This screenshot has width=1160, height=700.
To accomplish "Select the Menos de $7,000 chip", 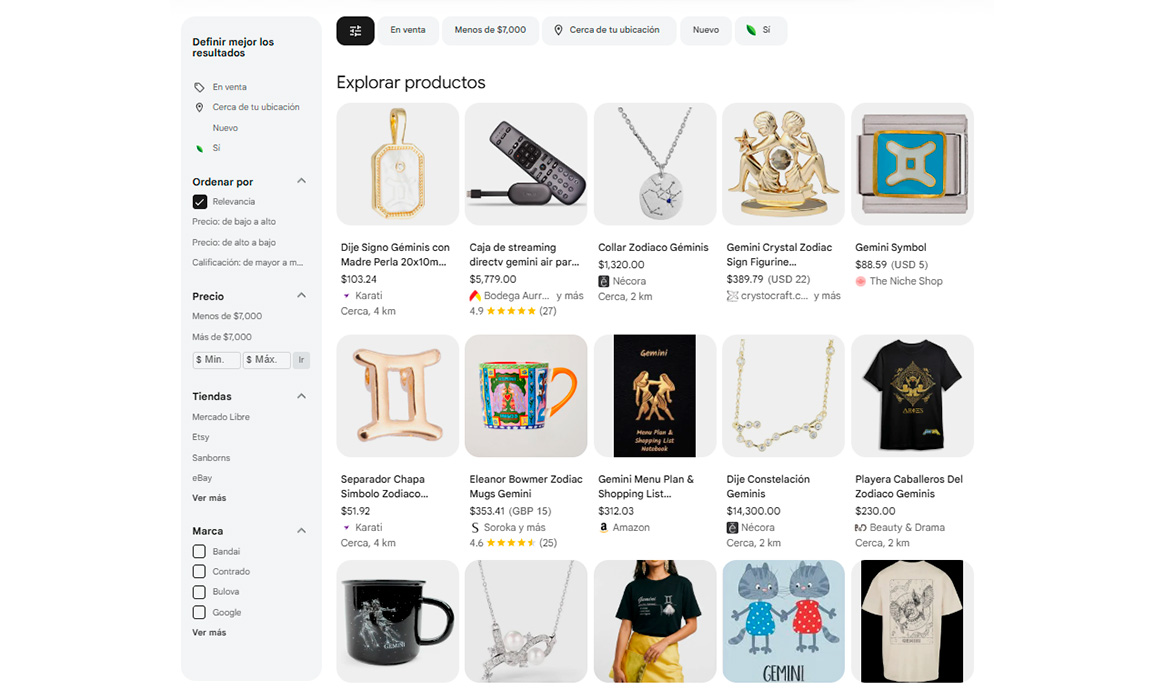I will [x=490, y=31].
